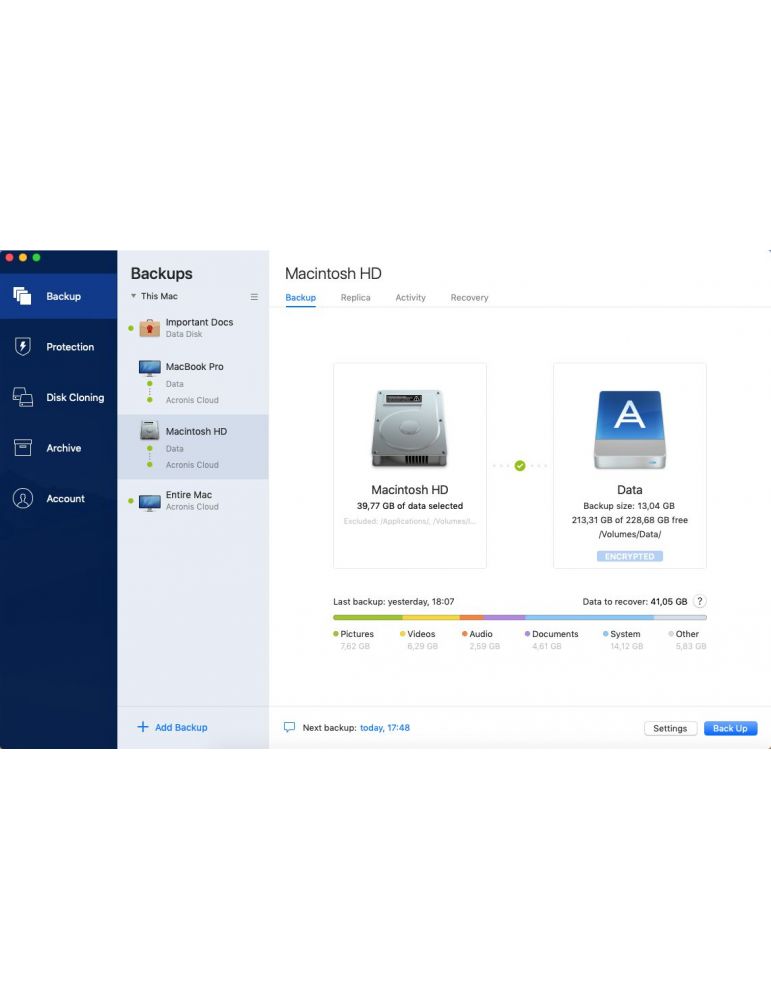The width and height of the screenshot is (771, 1000).
Task: Click the Audio legend label
Action: pyautogui.click(x=481, y=634)
